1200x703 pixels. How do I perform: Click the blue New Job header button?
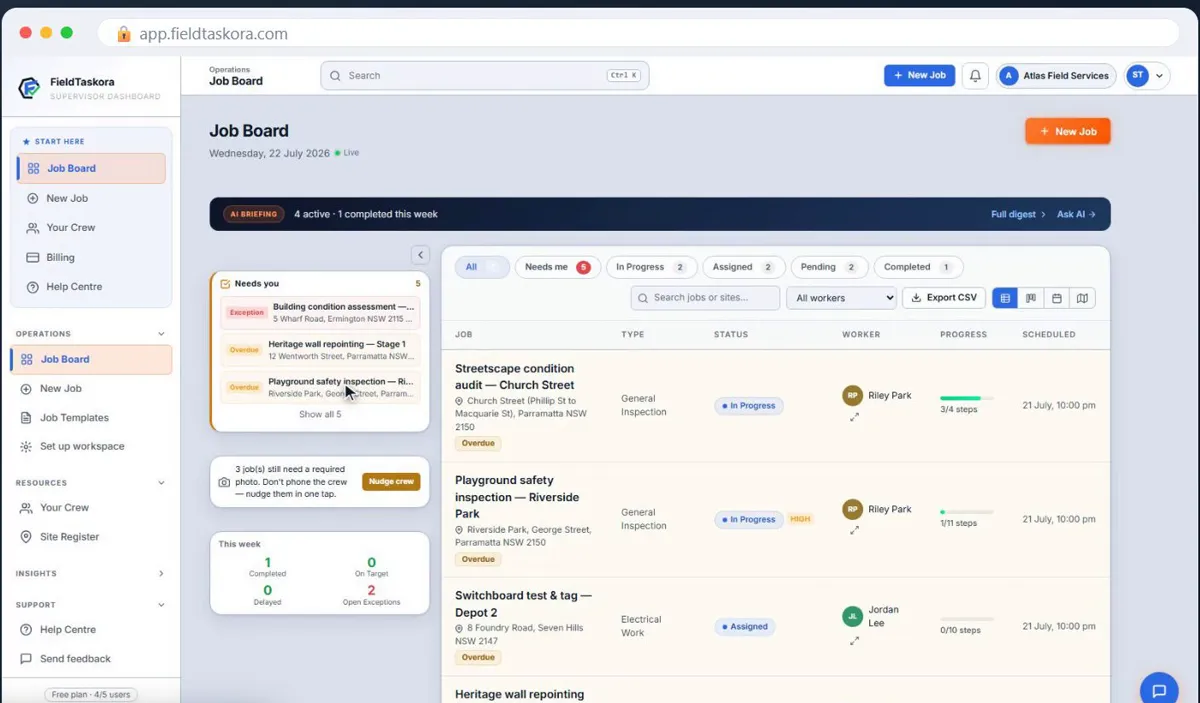coord(919,76)
